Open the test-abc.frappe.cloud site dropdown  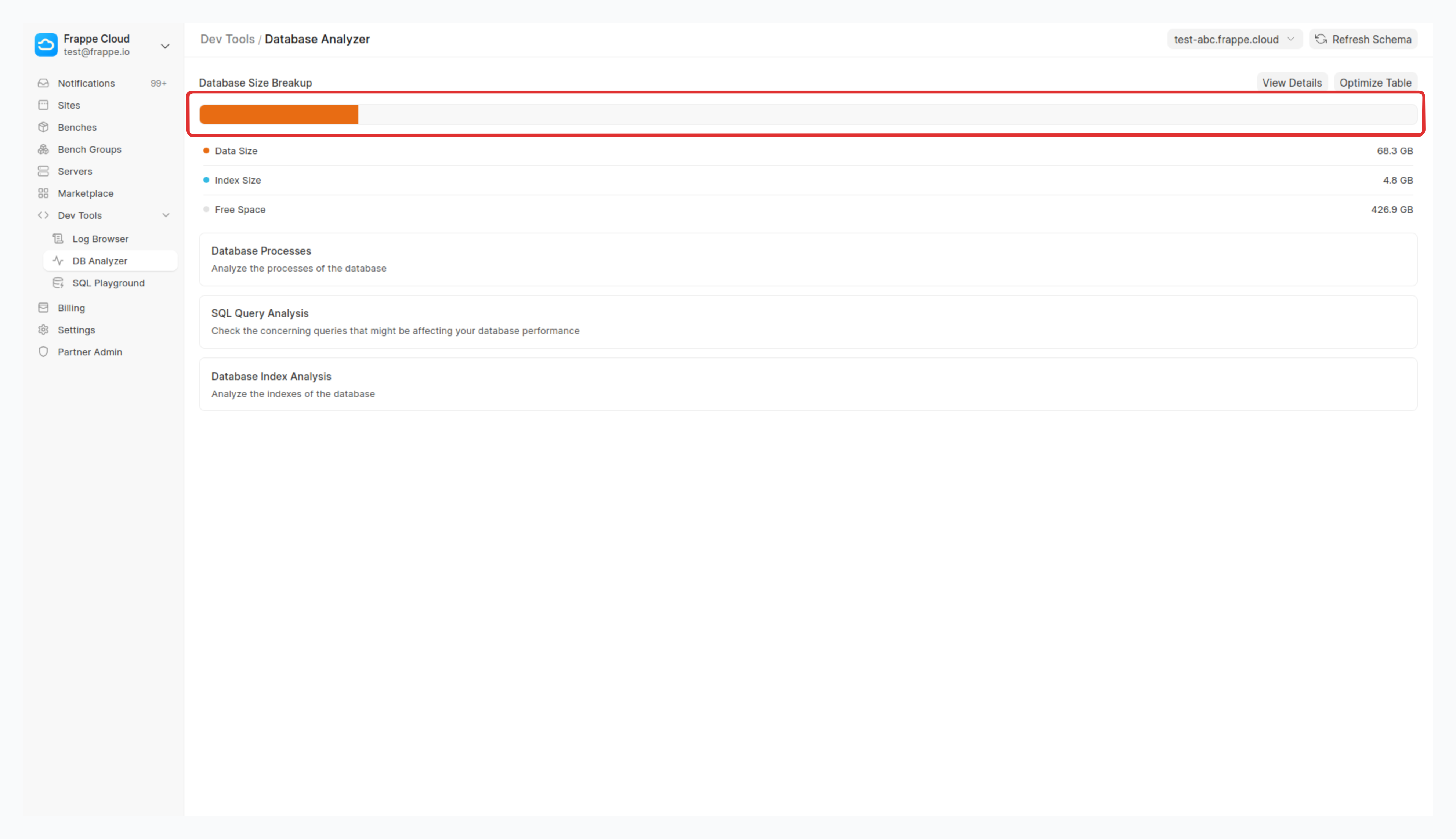pyautogui.click(x=1234, y=39)
